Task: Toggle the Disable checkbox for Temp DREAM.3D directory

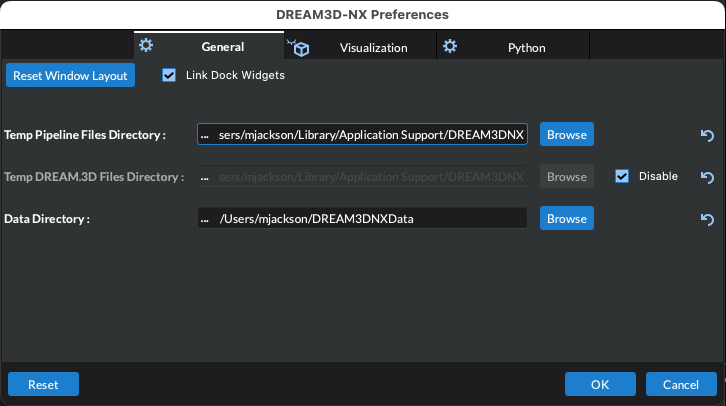Action: point(622,176)
